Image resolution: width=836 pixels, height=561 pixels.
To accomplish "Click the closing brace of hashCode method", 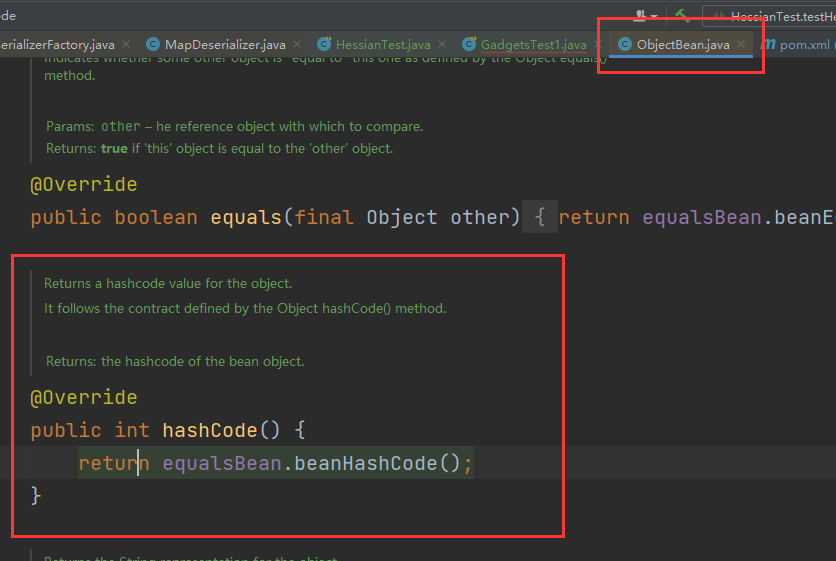I will click(36, 496).
